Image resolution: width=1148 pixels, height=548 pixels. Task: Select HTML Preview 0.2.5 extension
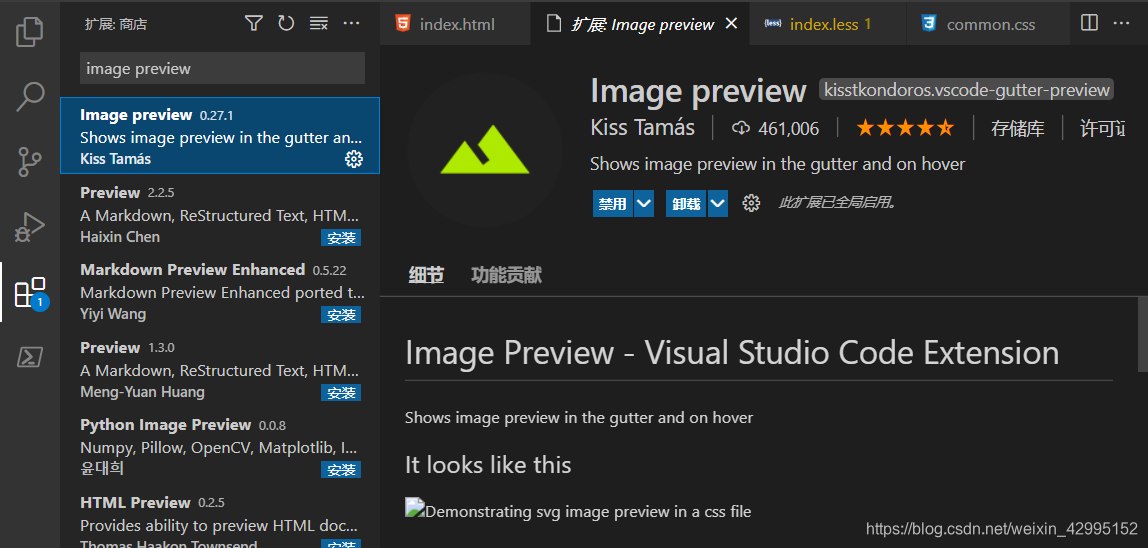click(x=220, y=516)
